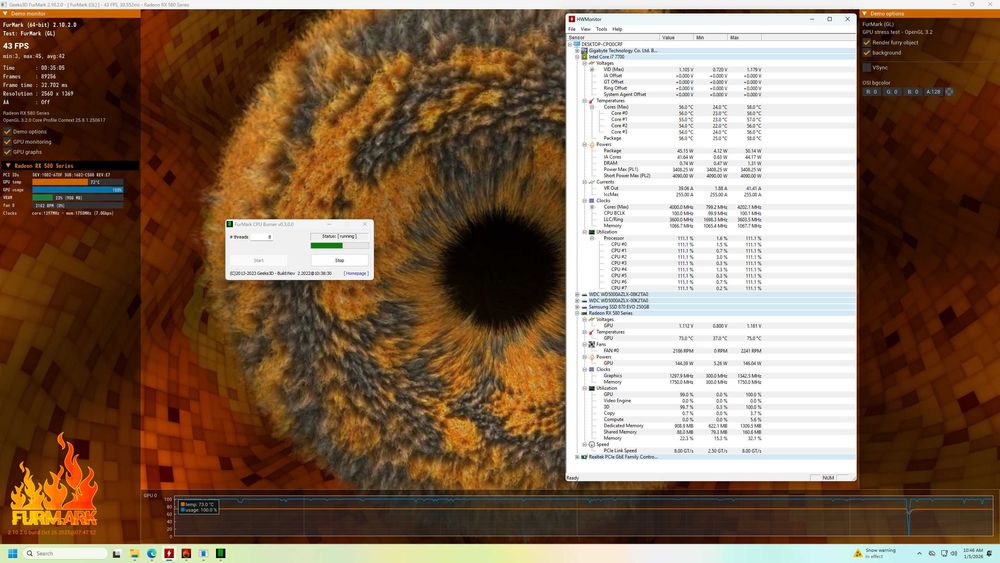Click the green CPU Burner progress bar

click(x=339, y=245)
